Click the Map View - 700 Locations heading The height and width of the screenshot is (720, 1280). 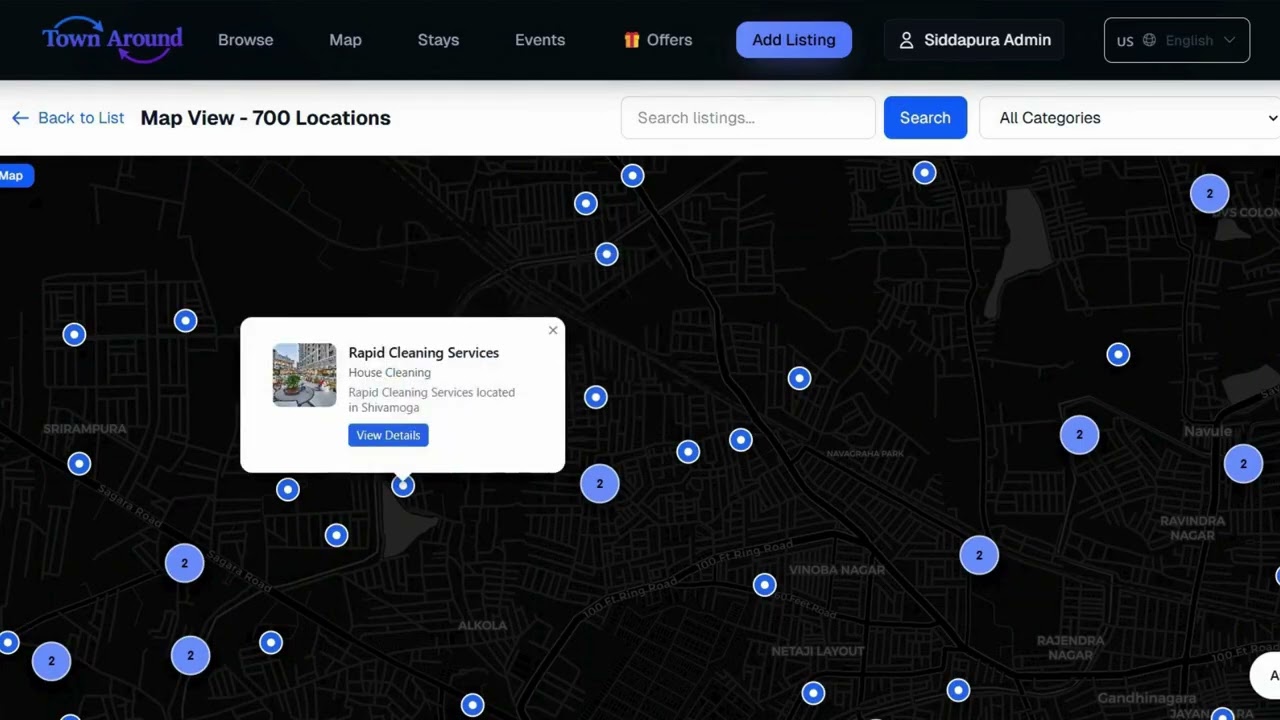pyautogui.click(x=266, y=118)
